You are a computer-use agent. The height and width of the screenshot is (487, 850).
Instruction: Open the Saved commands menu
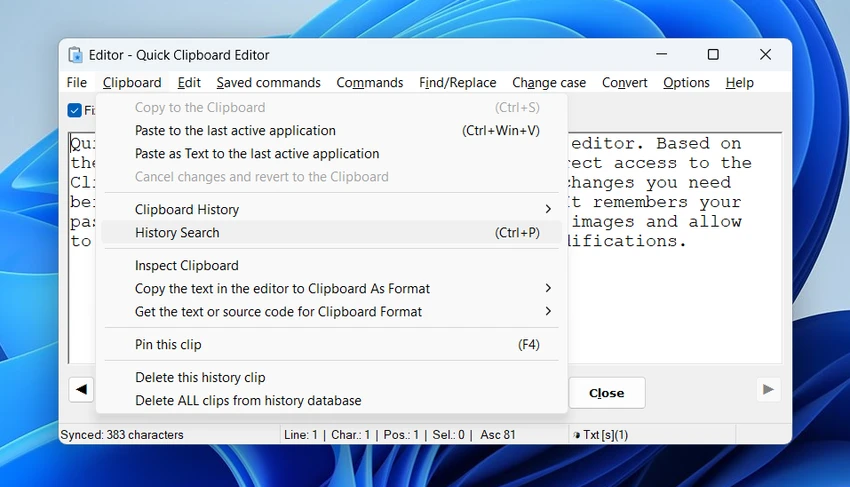[268, 82]
